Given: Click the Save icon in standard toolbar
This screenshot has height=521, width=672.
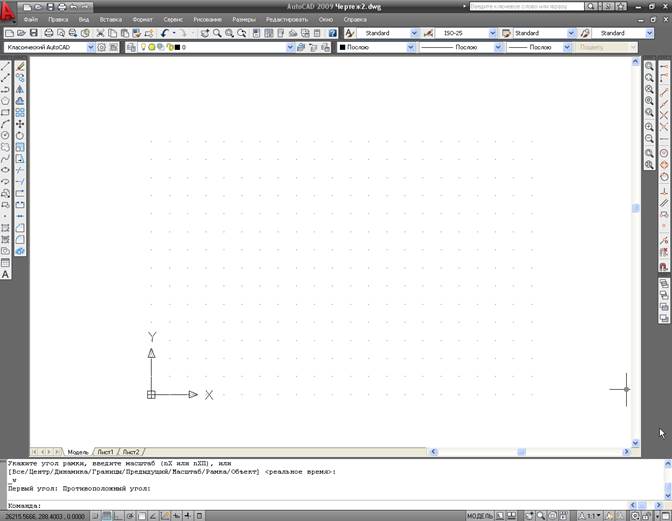Looking at the screenshot, I should click(34, 33).
